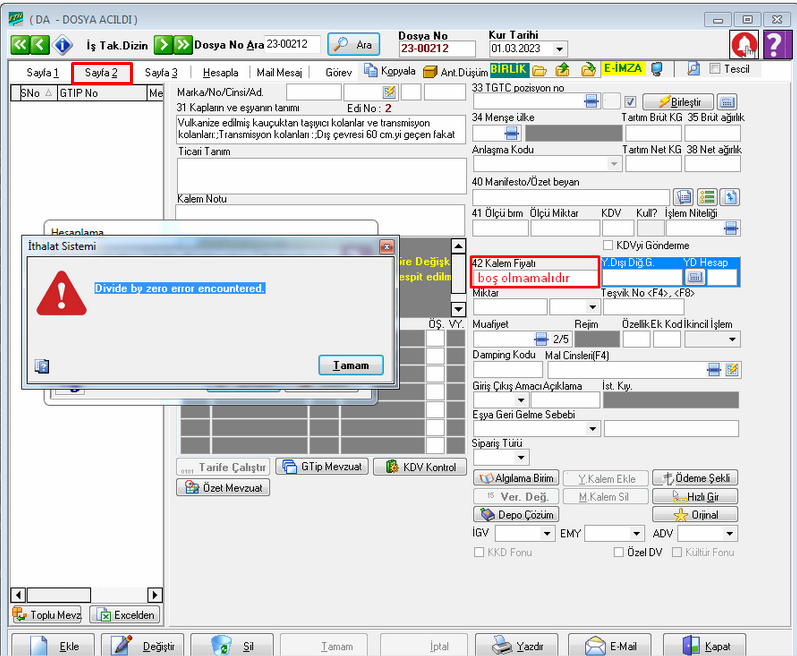
Task: Expand İkincil İşlem dropdown
Action: [732, 339]
